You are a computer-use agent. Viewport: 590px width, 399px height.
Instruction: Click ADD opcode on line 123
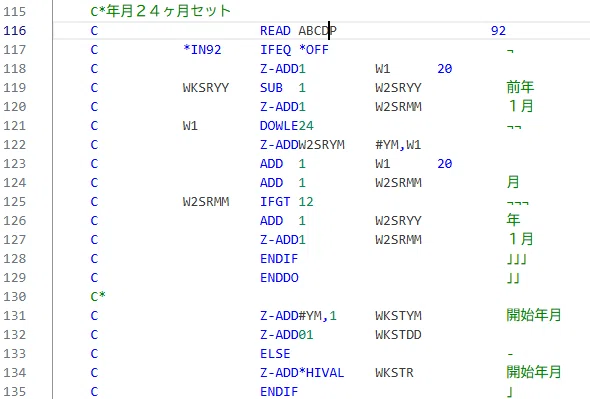coord(271,163)
